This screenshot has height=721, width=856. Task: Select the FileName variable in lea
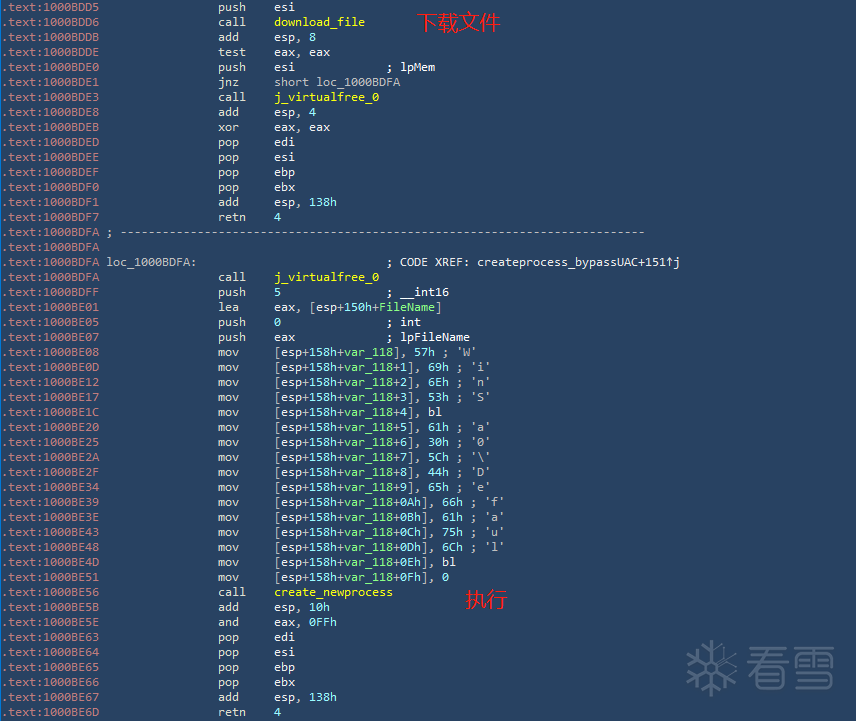(x=407, y=307)
